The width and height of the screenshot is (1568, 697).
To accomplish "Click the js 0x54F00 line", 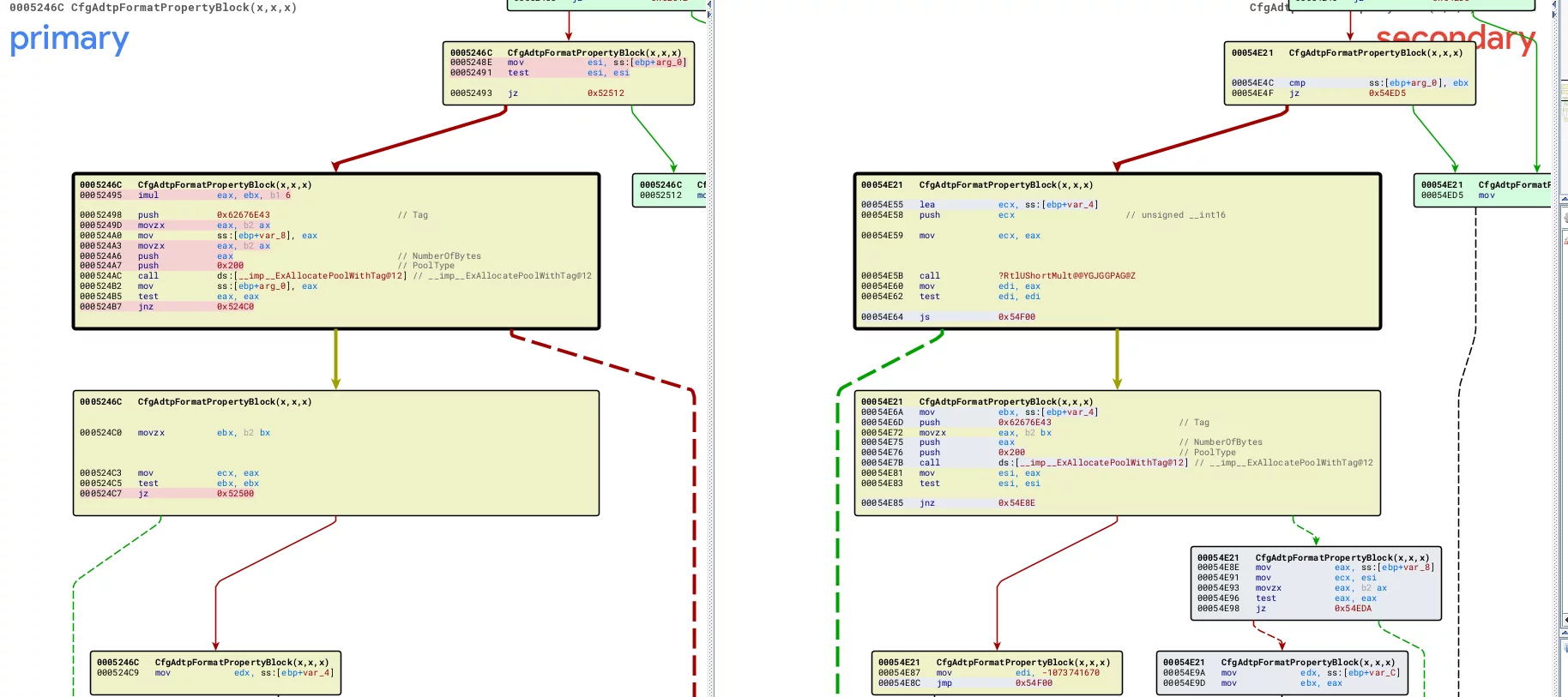I will pyautogui.click(x=949, y=317).
